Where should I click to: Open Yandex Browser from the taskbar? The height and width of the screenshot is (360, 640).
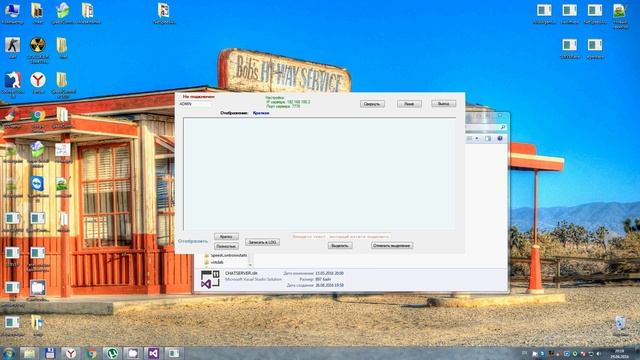pos(71,353)
